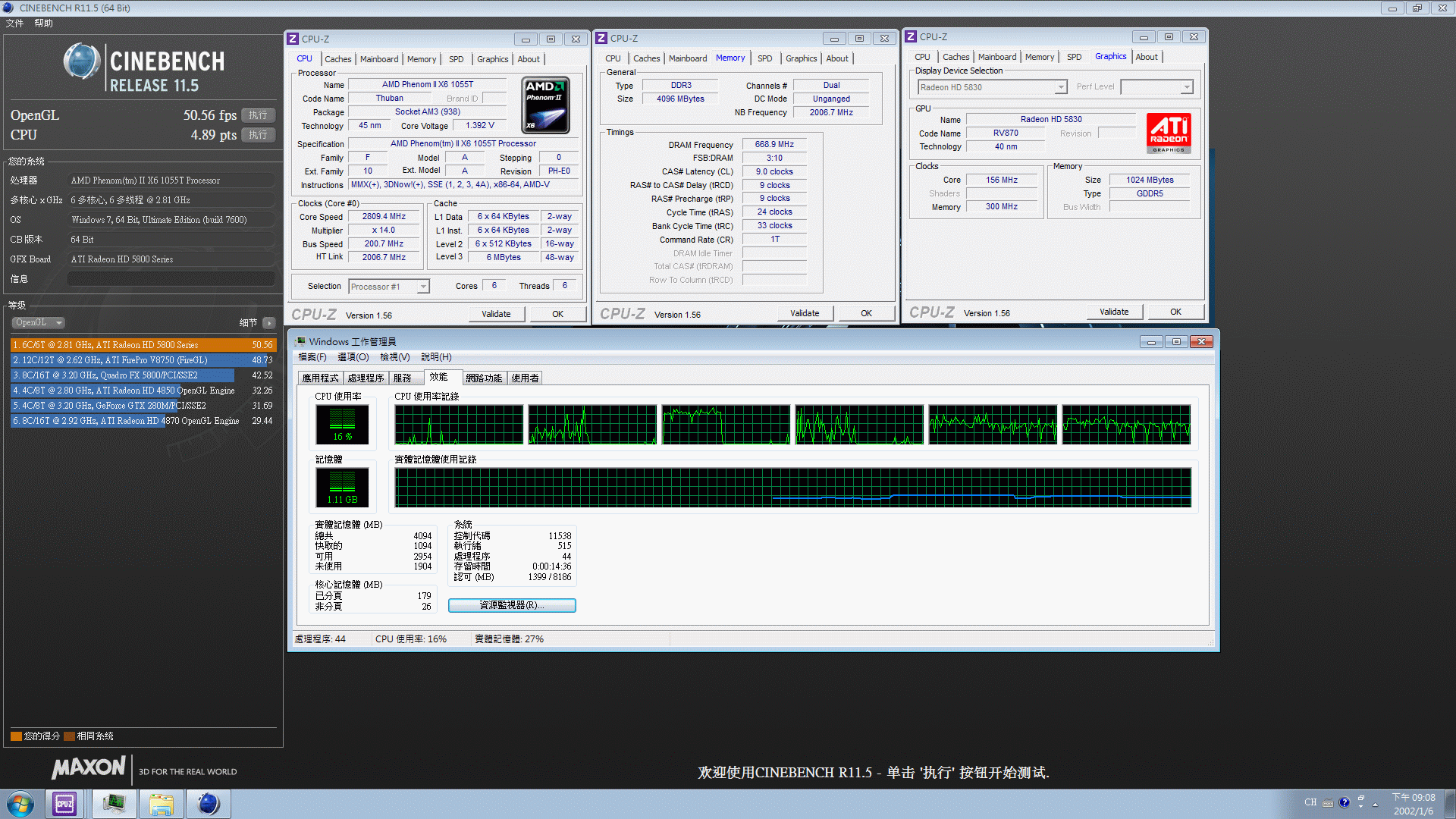Viewport: 1456px width, 819px height.
Task: Select ranking row 1 Radeon HD 5800 Series
Action: tap(143, 344)
